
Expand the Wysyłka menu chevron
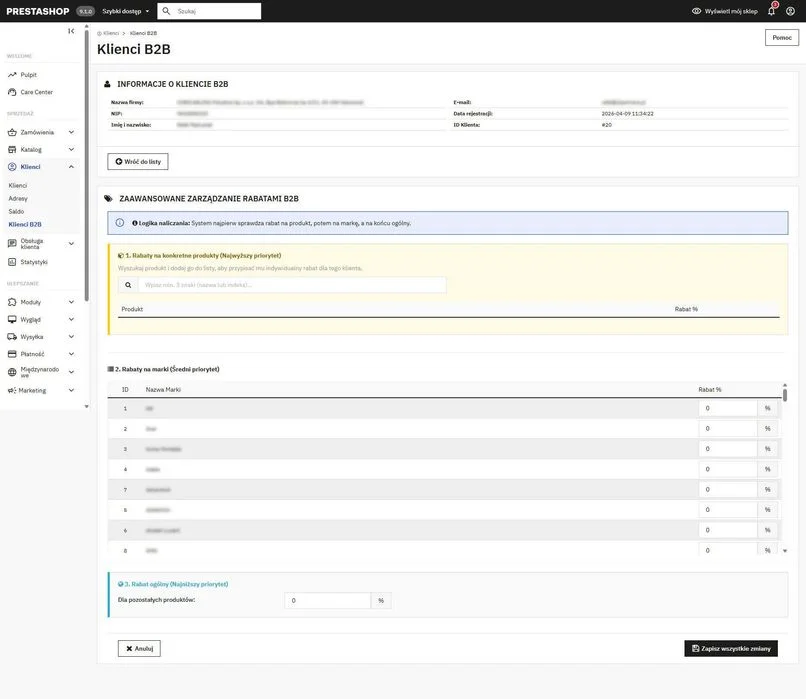[x=71, y=337]
